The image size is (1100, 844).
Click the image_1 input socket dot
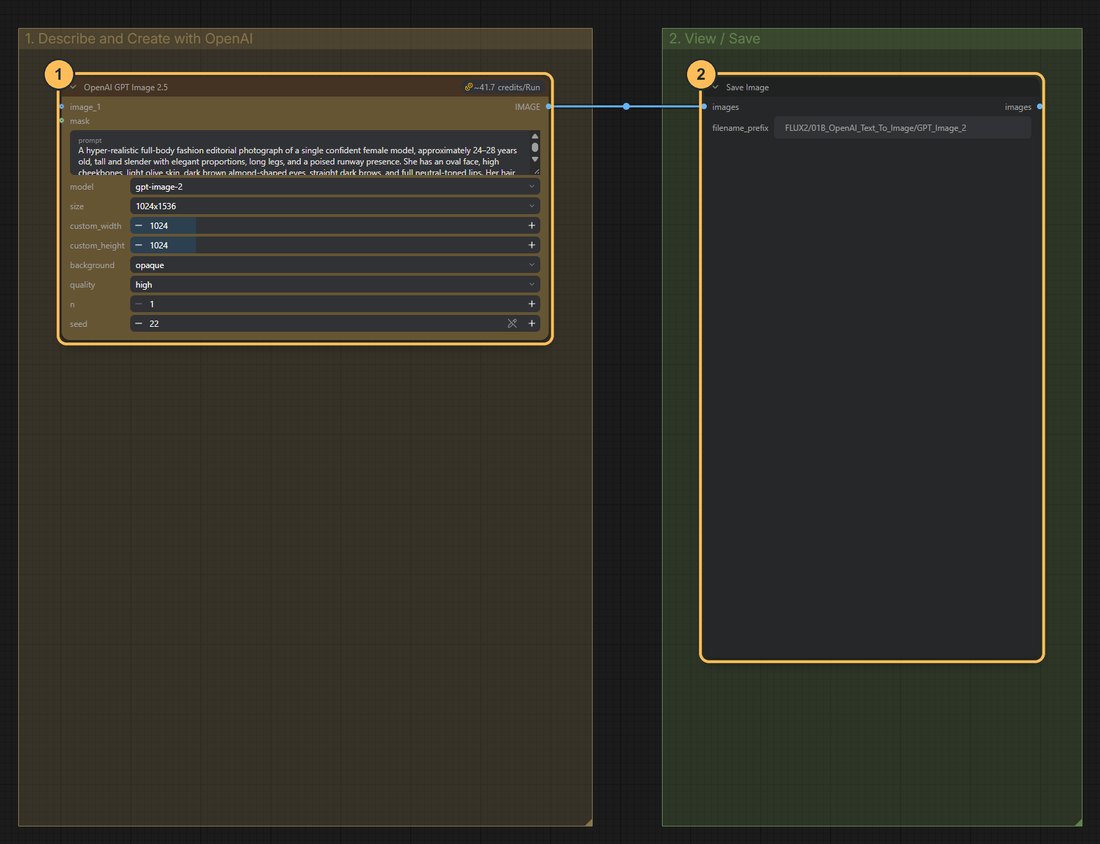click(62, 107)
